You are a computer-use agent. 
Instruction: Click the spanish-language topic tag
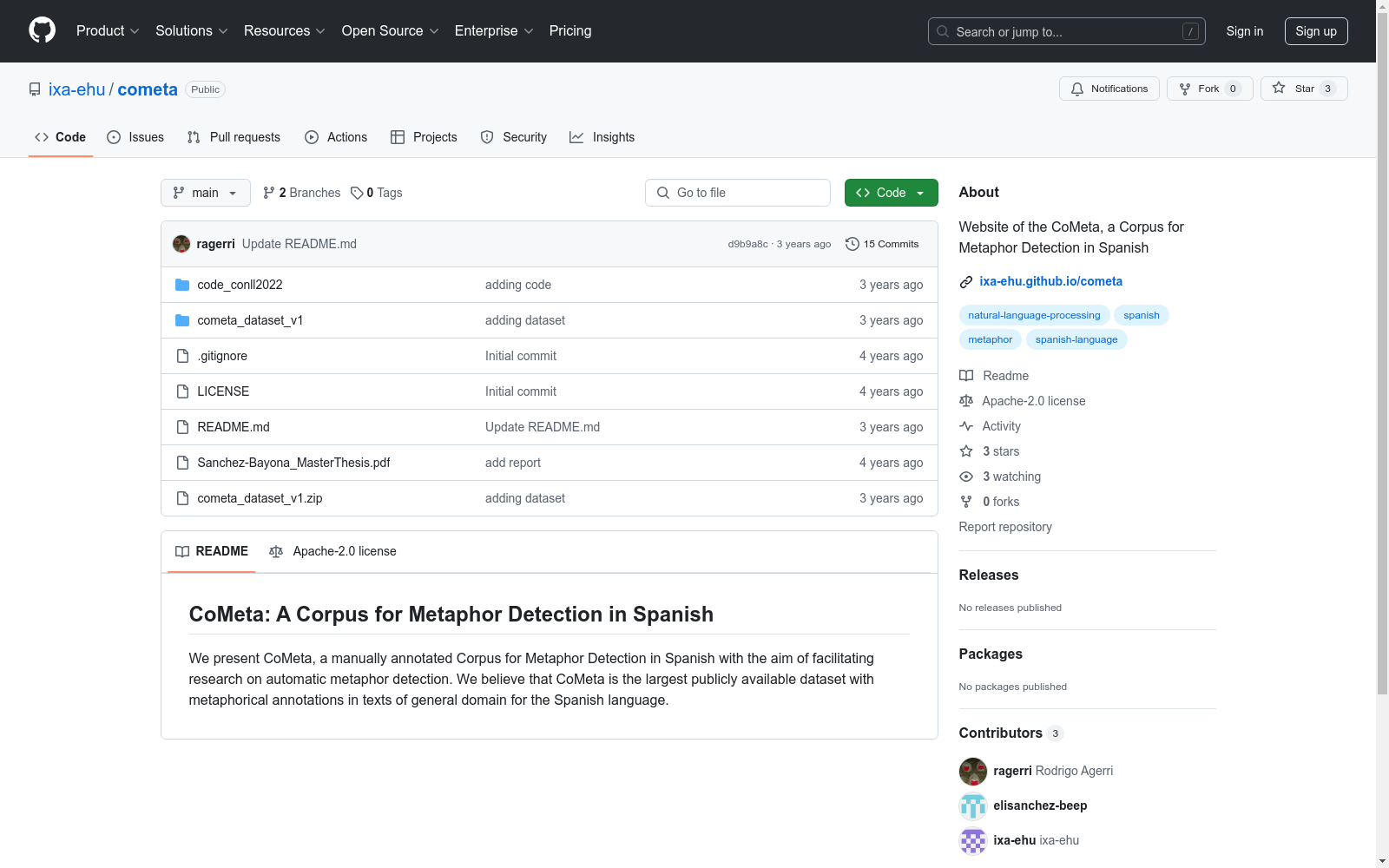1076,339
